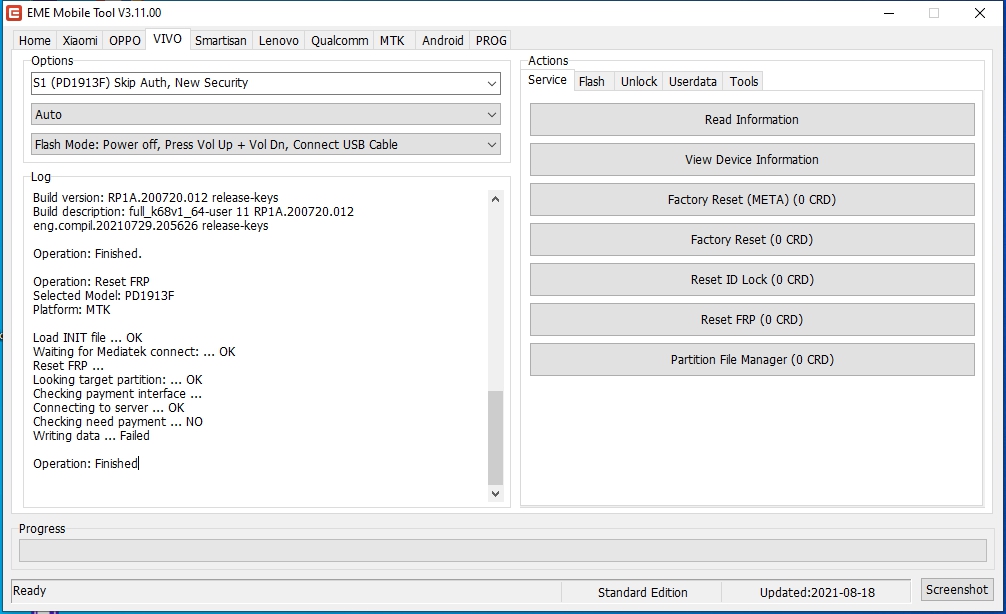
Task: Click the log scrollbar thumb
Action: click(x=495, y=437)
